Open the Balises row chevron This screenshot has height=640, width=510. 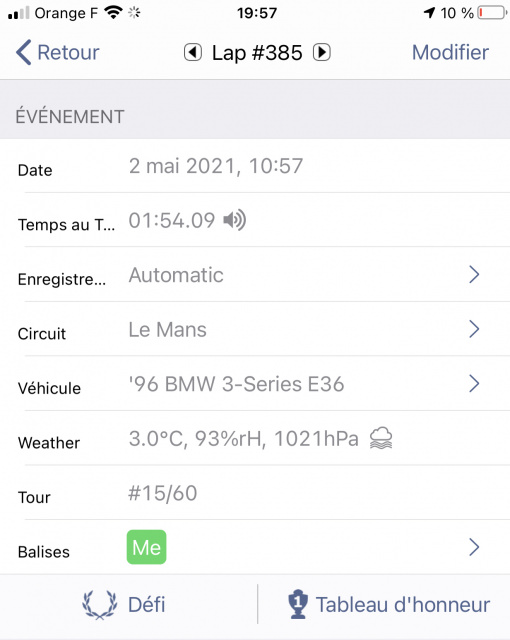tap(474, 547)
